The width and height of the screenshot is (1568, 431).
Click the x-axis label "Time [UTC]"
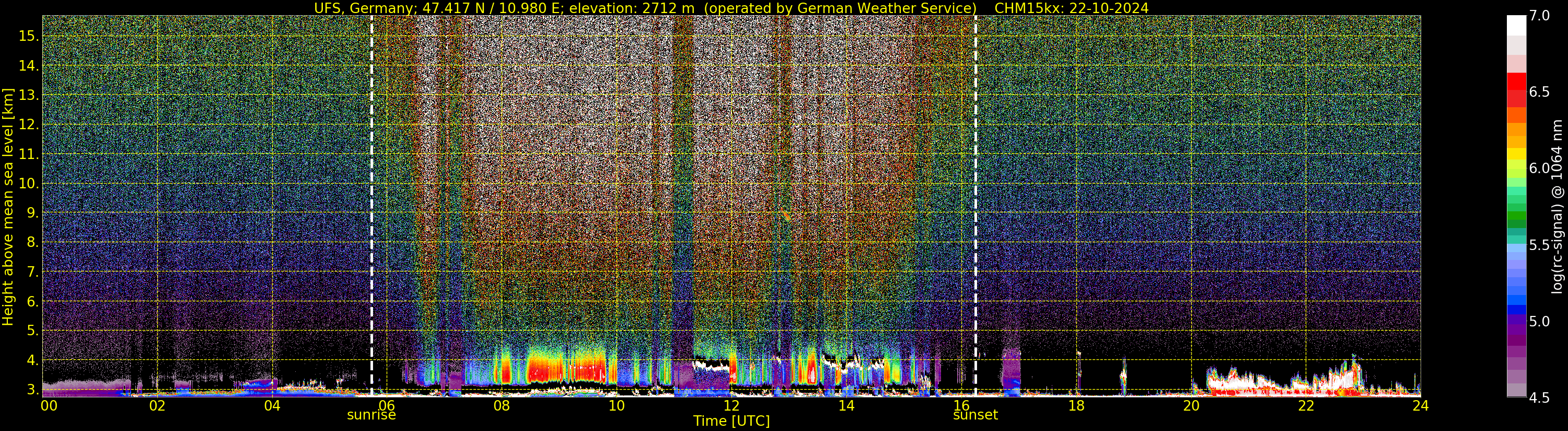pyautogui.click(x=731, y=421)
